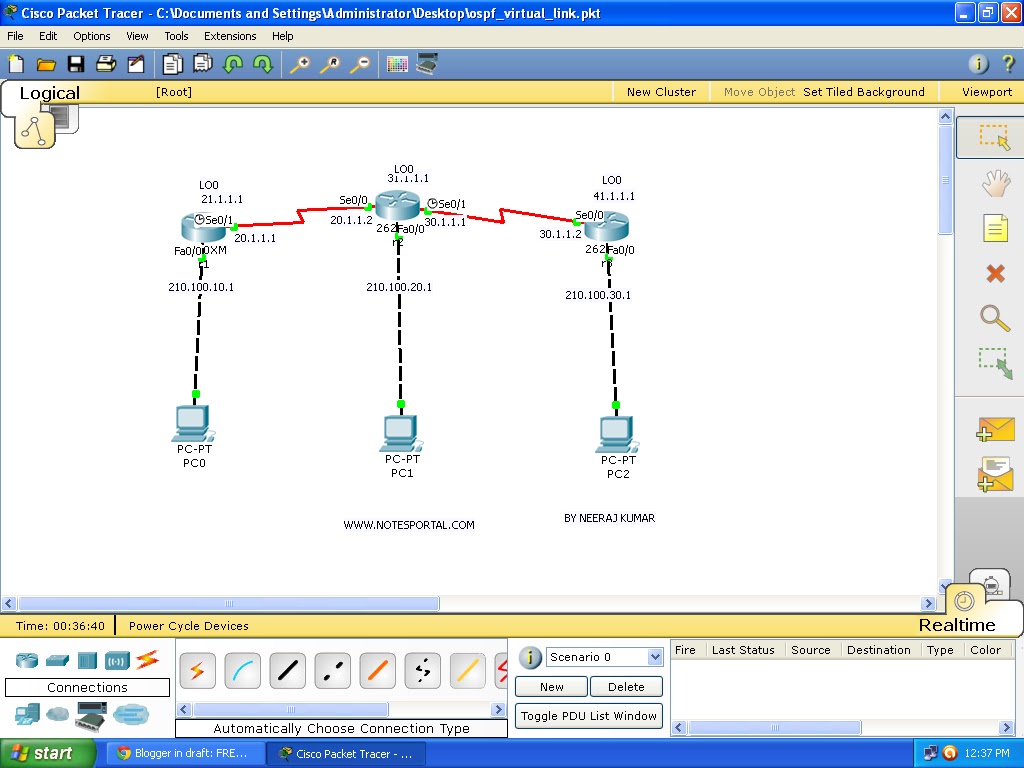Pick the red X Delete tool

coord(995,273)
